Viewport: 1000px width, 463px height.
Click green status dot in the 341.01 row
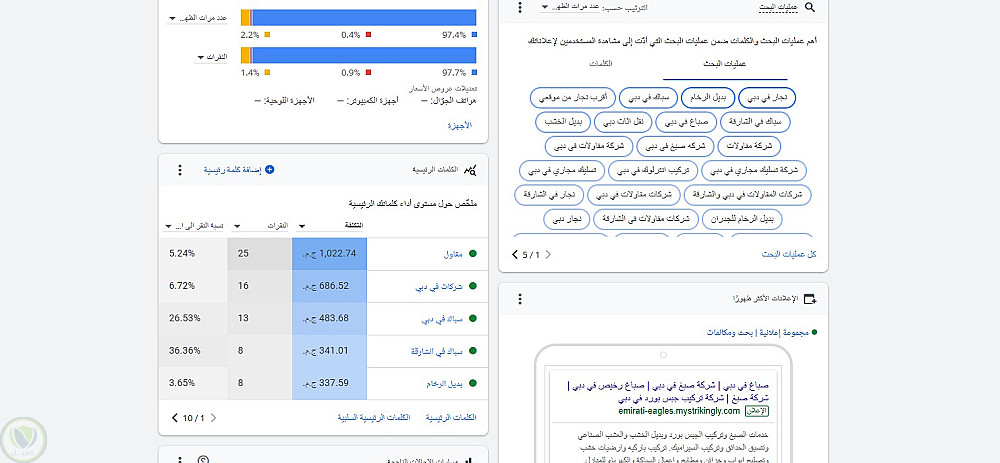pyautogui.click(x=473, y=351)
